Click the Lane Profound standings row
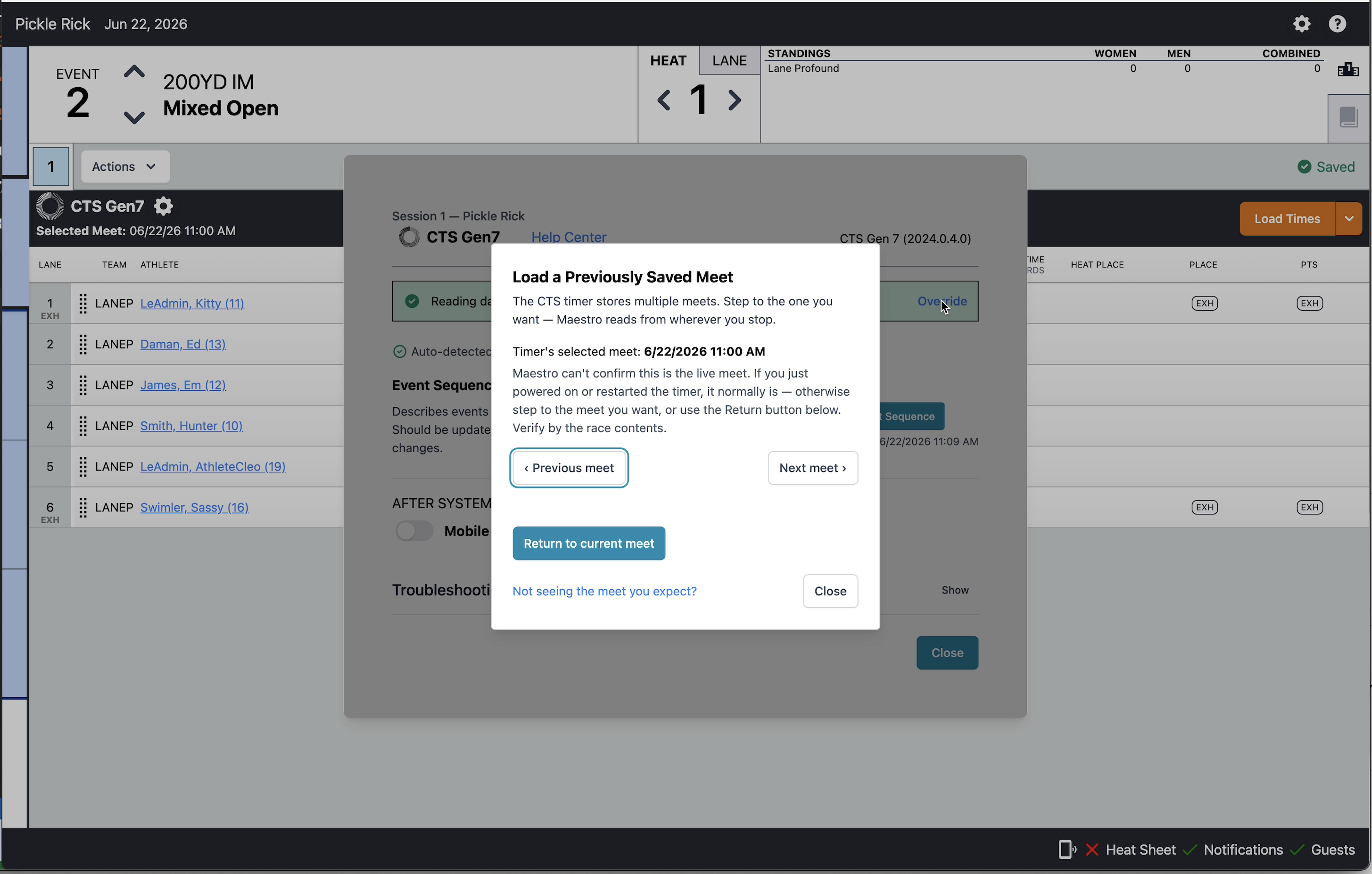Screen dimensions: 1372x874 [x=1044, y=68]
